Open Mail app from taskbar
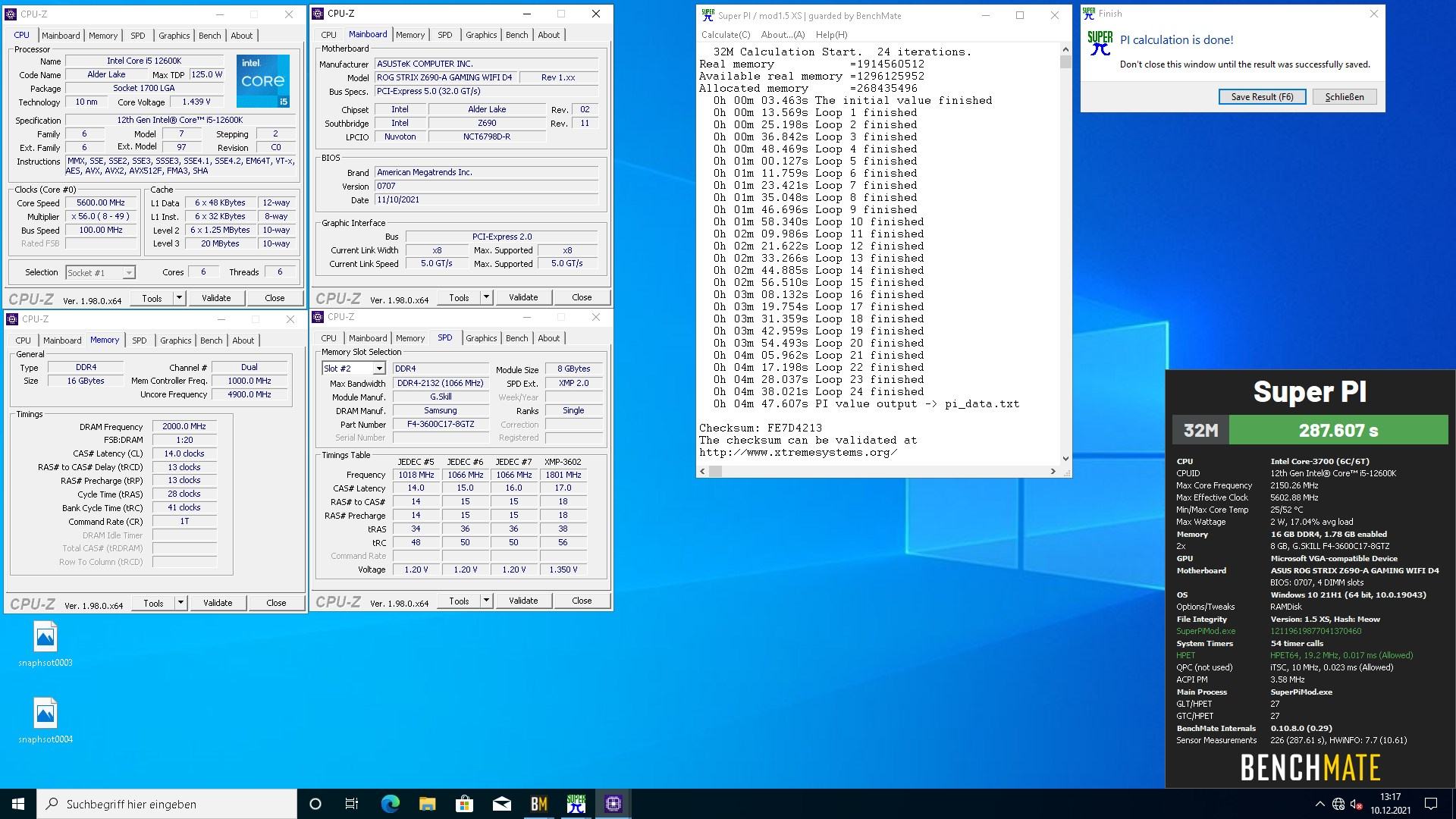 pyautogui.click(x=501, y=804)
